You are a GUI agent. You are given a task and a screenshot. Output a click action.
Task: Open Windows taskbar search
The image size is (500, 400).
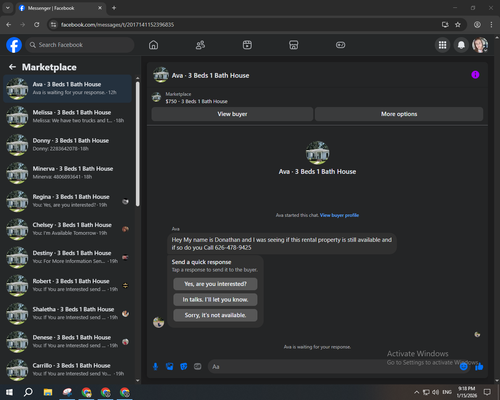point(28,392)
